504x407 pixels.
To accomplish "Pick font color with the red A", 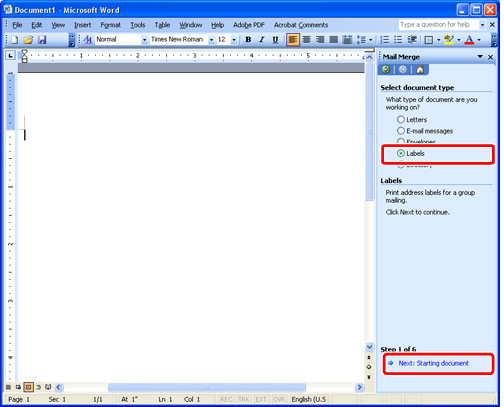I will (469, 40).
